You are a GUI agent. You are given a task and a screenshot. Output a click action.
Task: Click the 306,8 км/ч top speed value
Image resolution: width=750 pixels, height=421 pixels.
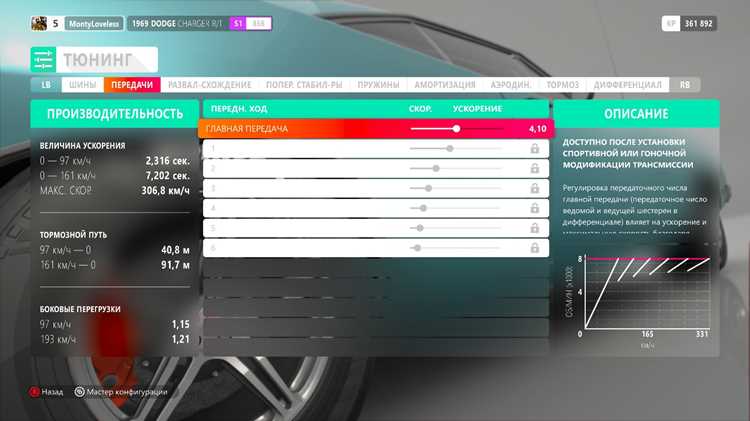click(165, 190)
